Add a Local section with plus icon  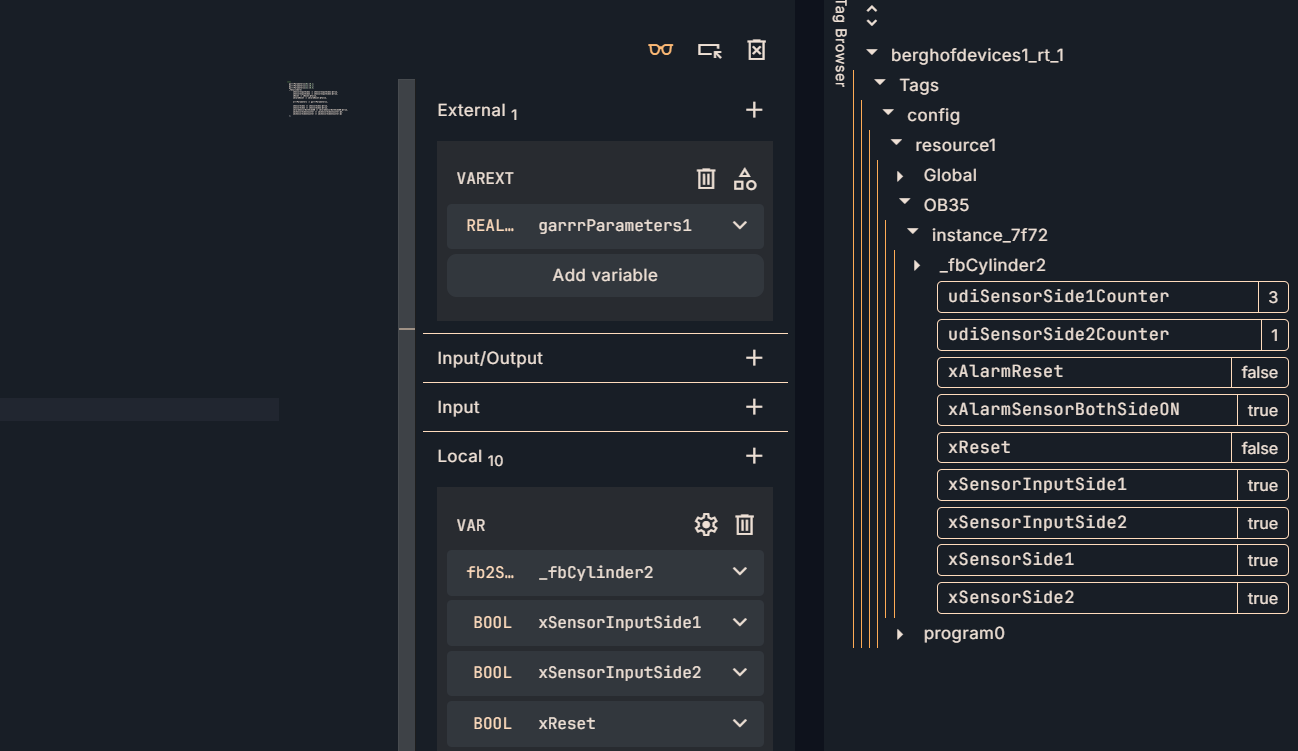tap(754, 456)
